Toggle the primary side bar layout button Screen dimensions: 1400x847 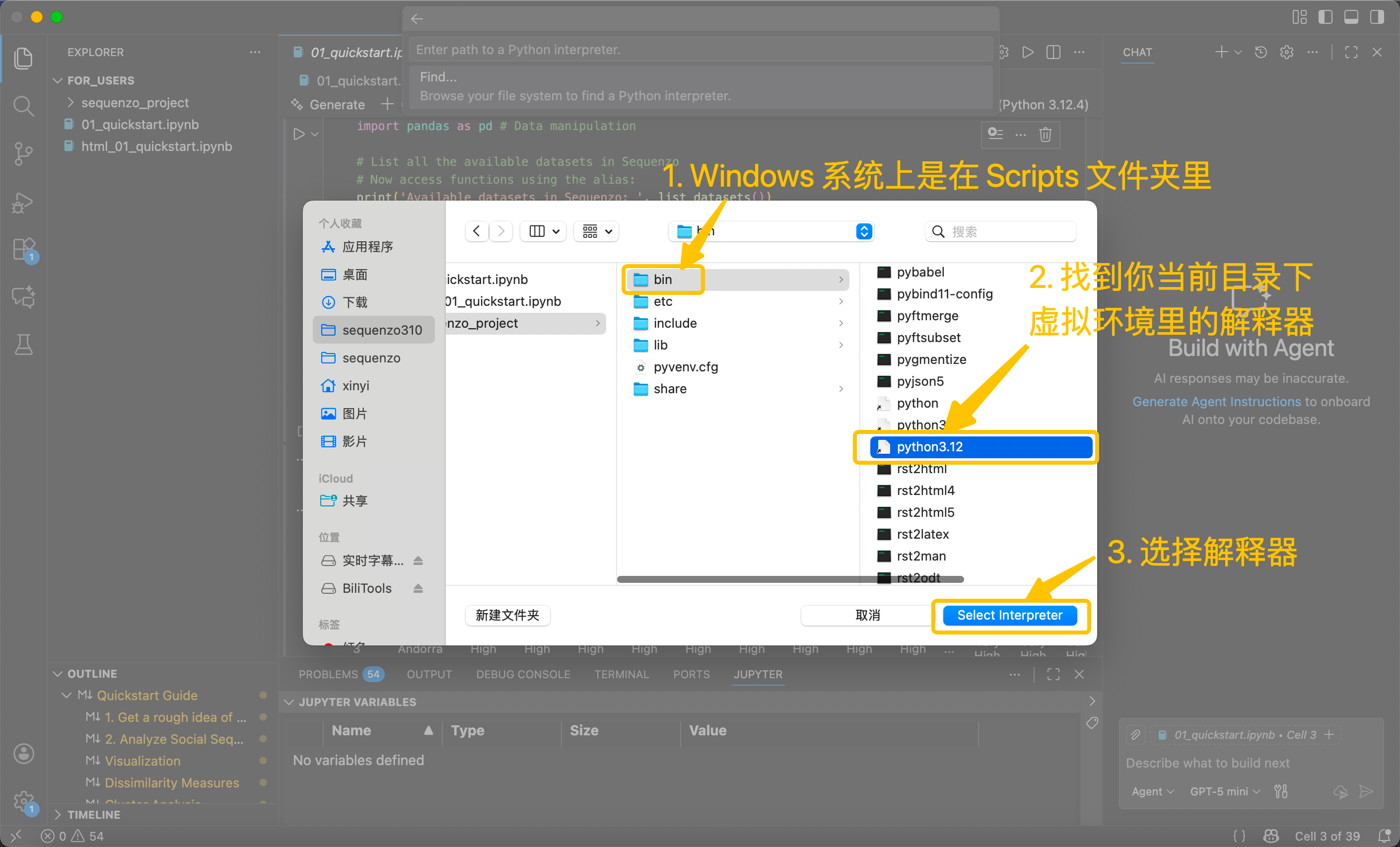pyautogui.click(x=1325, y=17)
